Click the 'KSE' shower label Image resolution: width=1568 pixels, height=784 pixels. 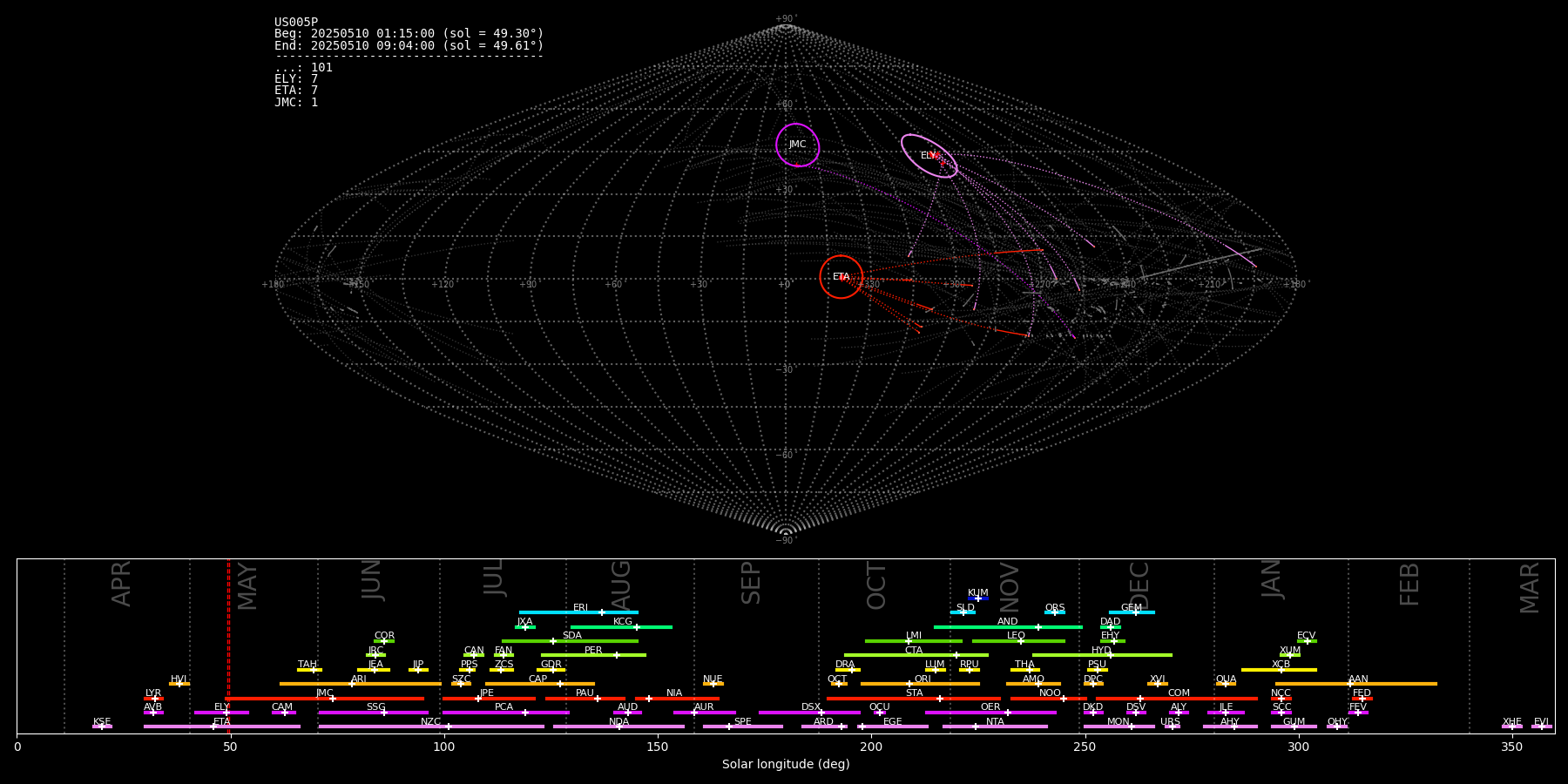coord(102,721)
